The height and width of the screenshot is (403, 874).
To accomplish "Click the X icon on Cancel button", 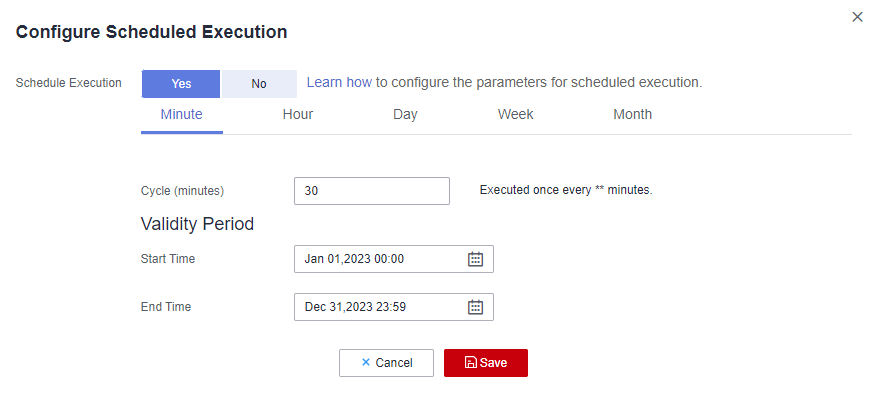I will click(x=366, y=363).
